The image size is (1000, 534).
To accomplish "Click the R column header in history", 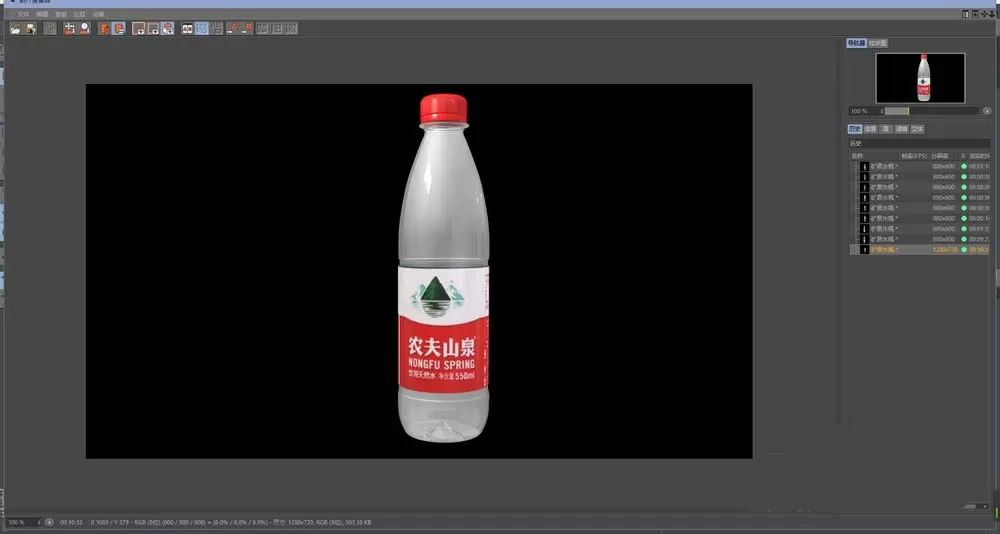I will tap(964, 156).
